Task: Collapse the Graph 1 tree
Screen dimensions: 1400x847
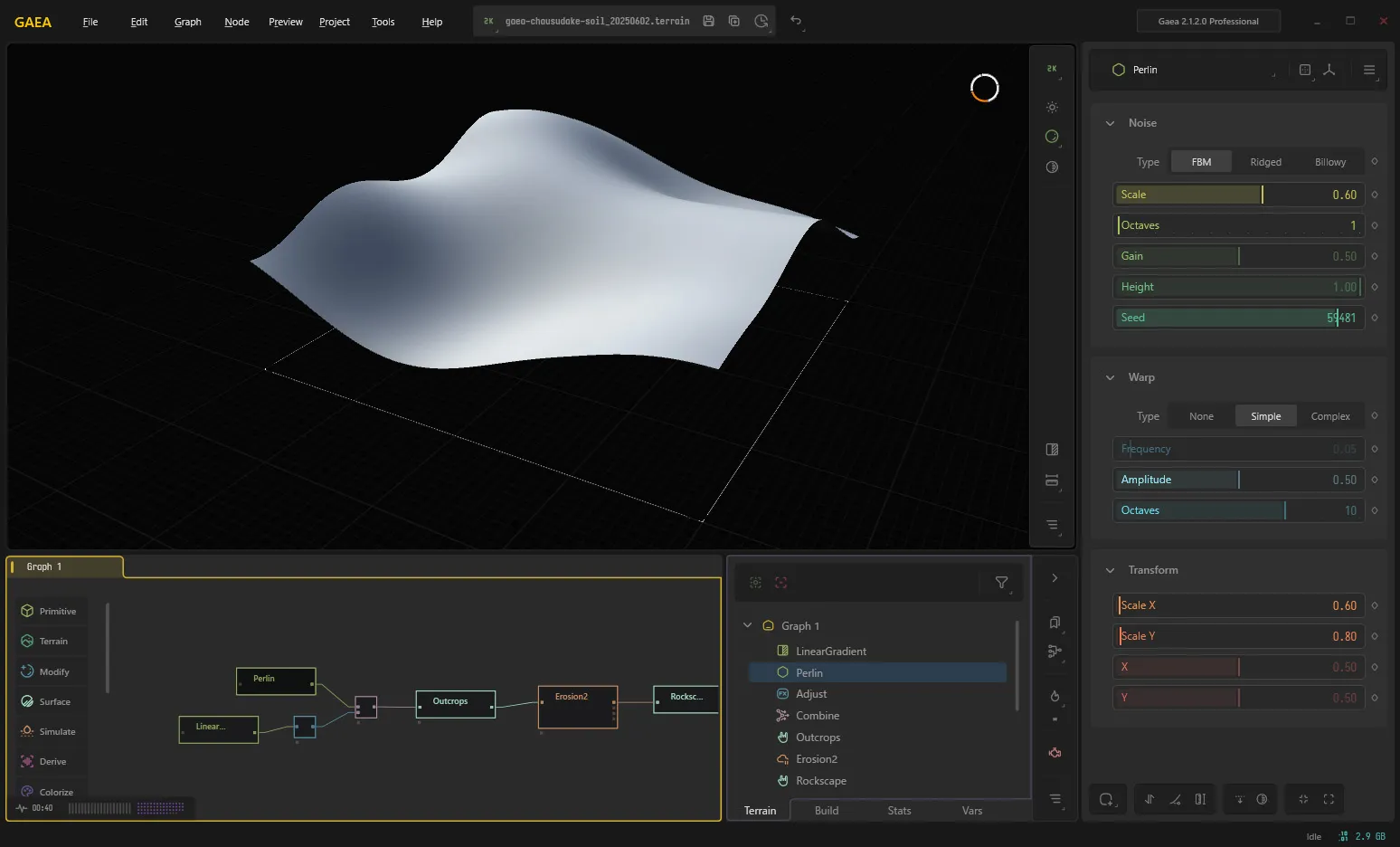Action: [x=747, y=625]
